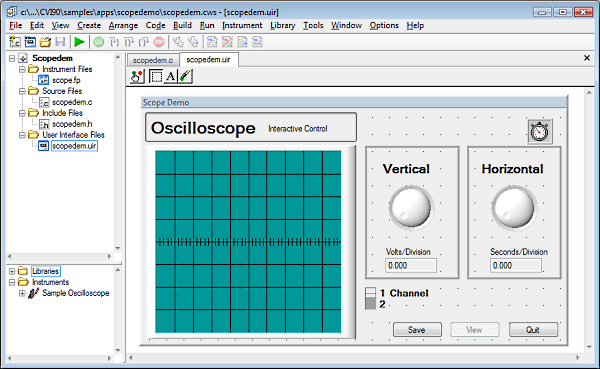The width and height of the screenshot is (600, 369).
Task: Click the first grayed pointer icon after the Stop sign
Action: (x=178, y=42)
